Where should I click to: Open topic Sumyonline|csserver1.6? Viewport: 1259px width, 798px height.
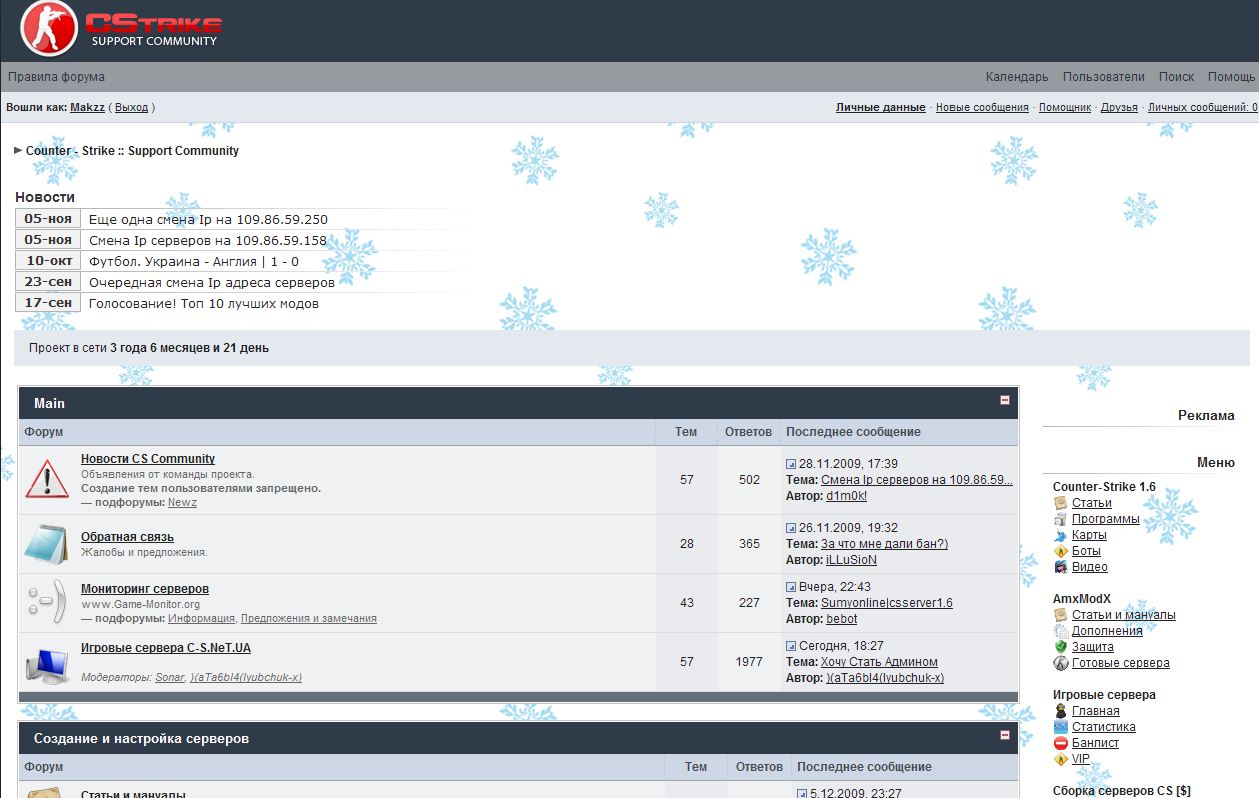(887, 603)
